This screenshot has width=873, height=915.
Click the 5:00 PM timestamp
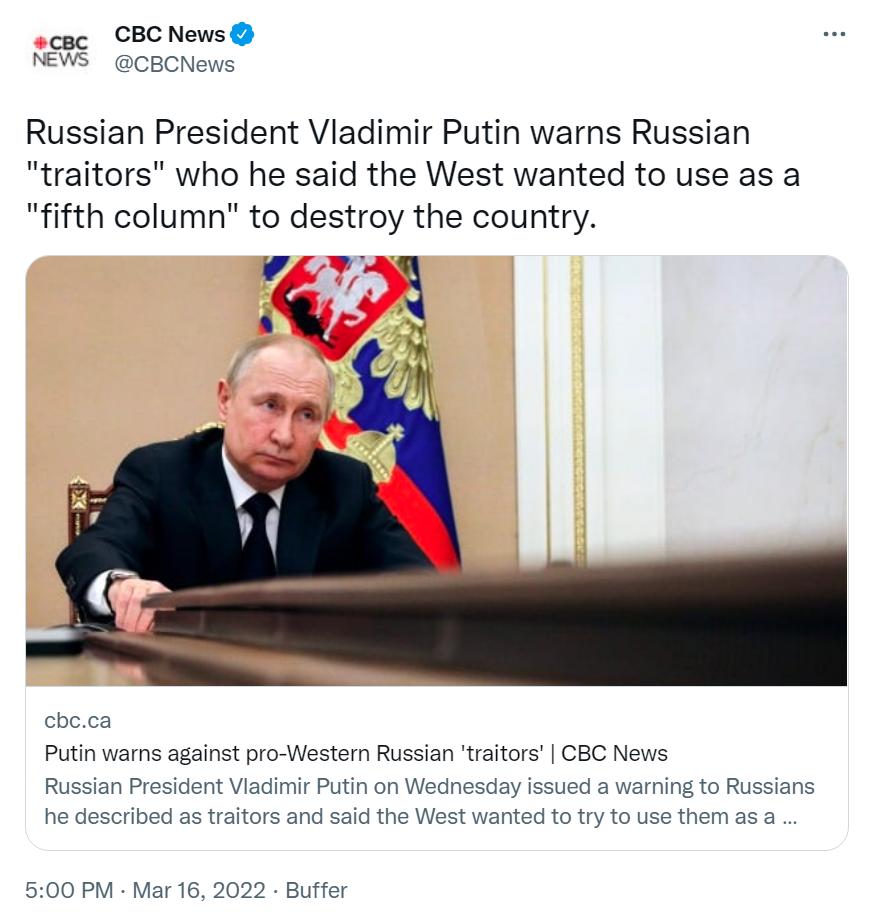[x=69, y=890]
